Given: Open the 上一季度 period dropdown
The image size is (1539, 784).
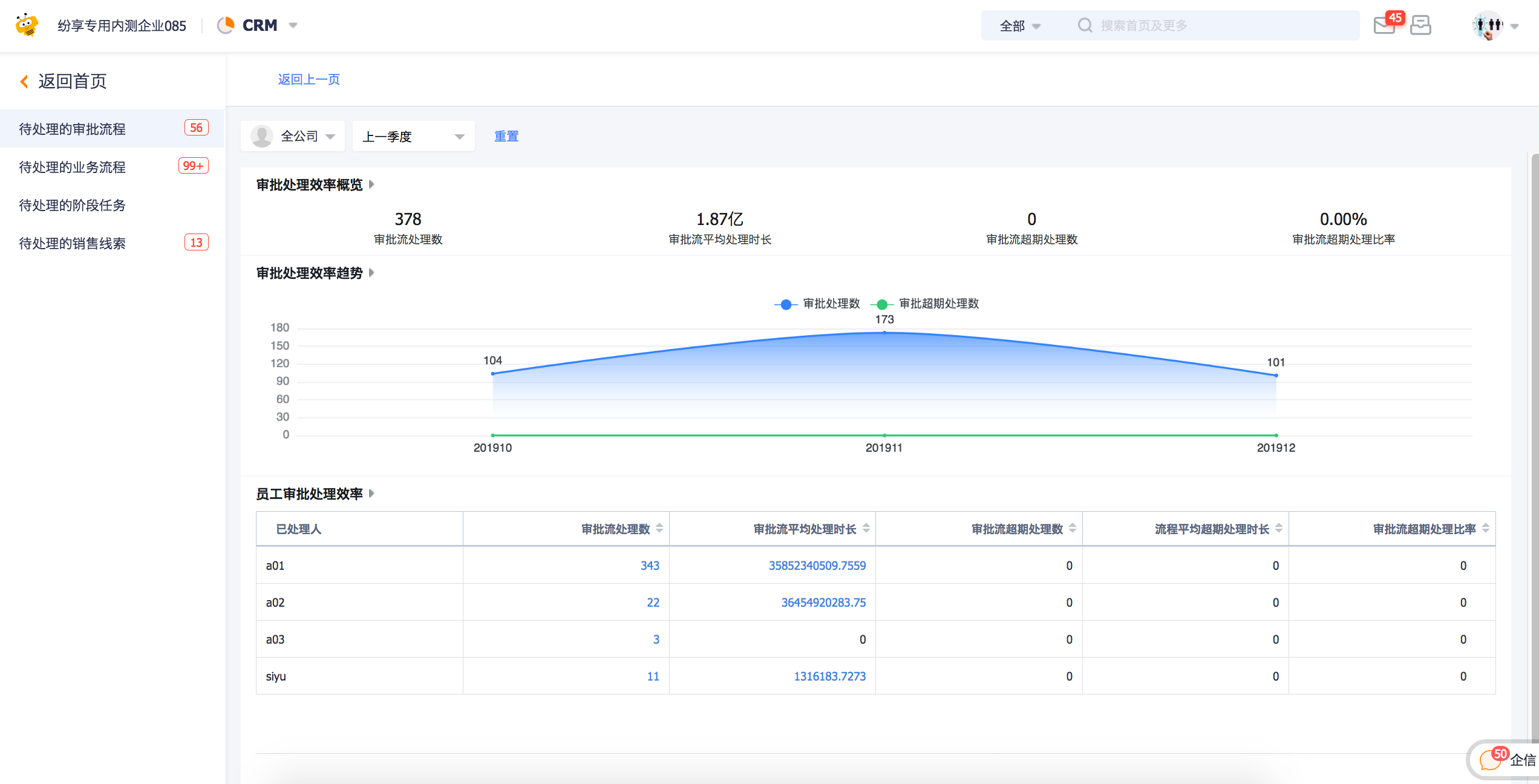Looking at the screenshot, I should (x=414, y=136).
